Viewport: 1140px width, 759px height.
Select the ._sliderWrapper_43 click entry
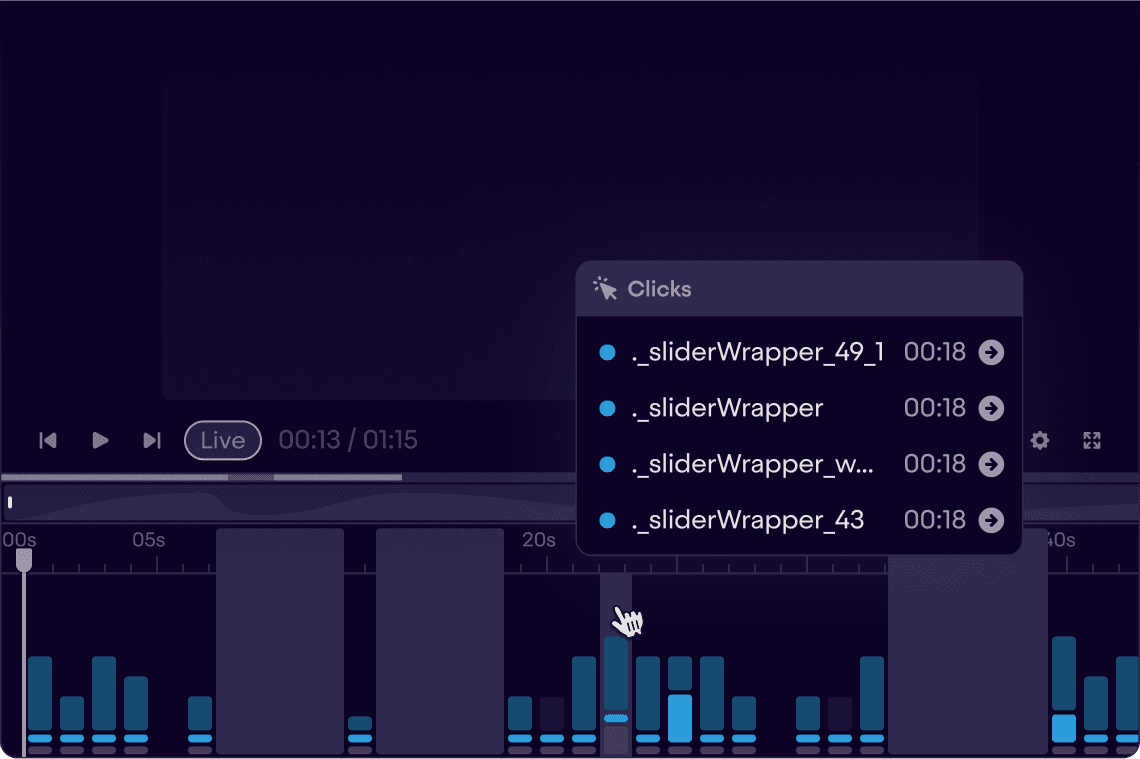click(x=747, y=520)
